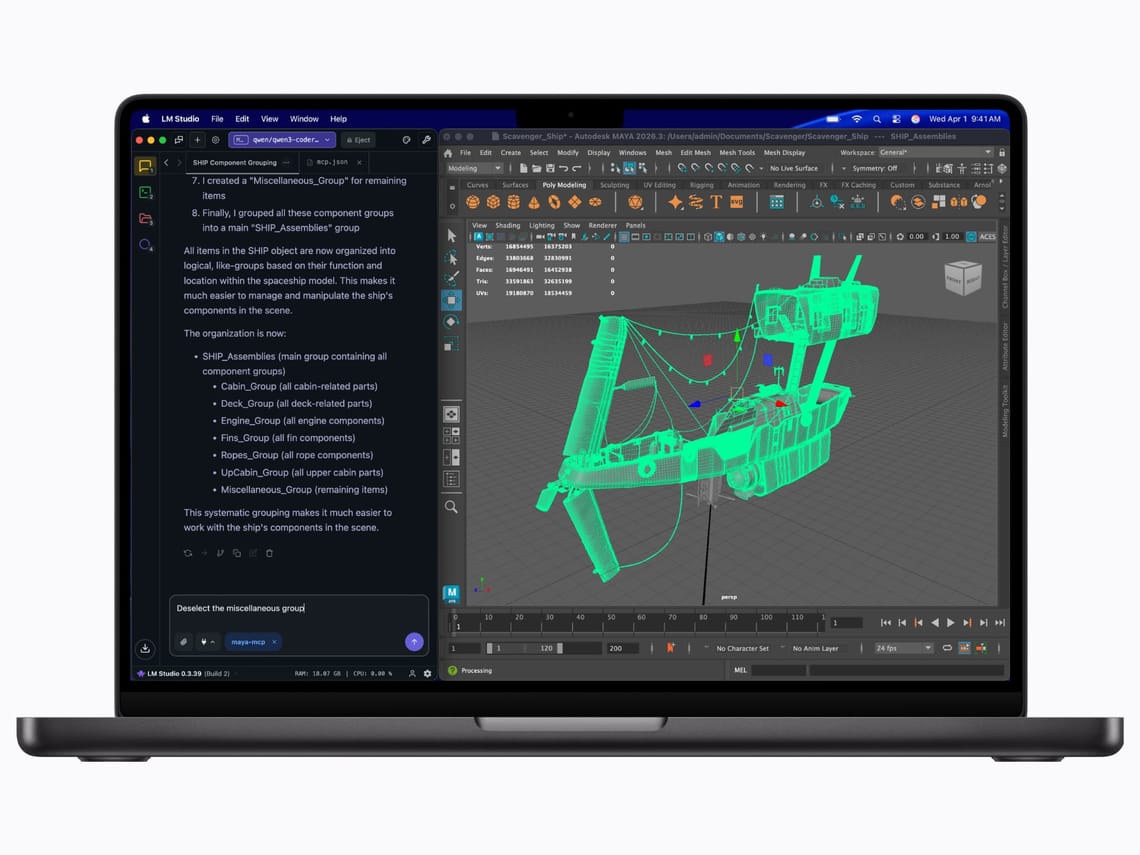Click the animation end field showing 200
The height and width of the screenshot is (855, 1140).
(x=623, y=649)
